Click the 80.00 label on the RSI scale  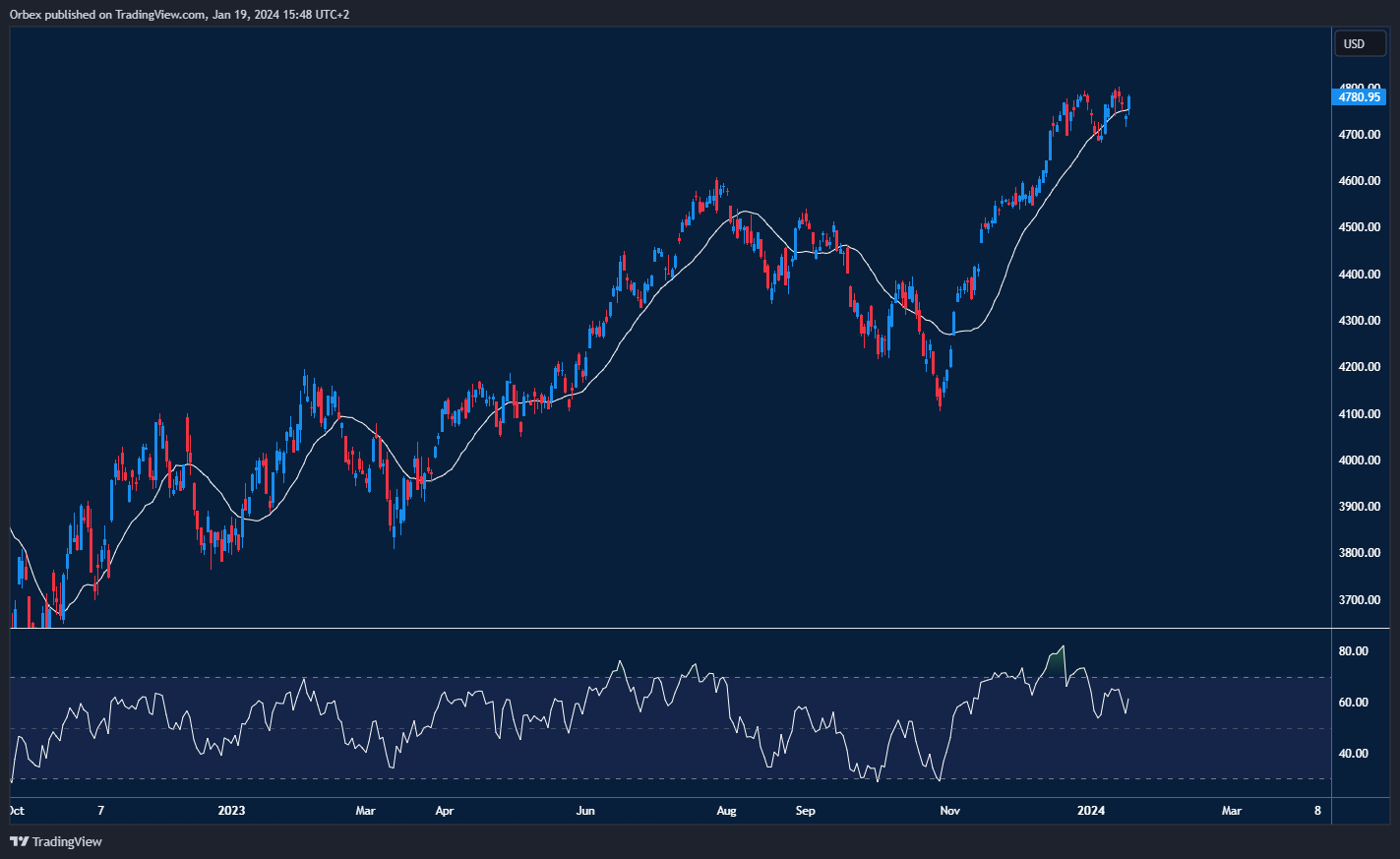[1353, 651]
